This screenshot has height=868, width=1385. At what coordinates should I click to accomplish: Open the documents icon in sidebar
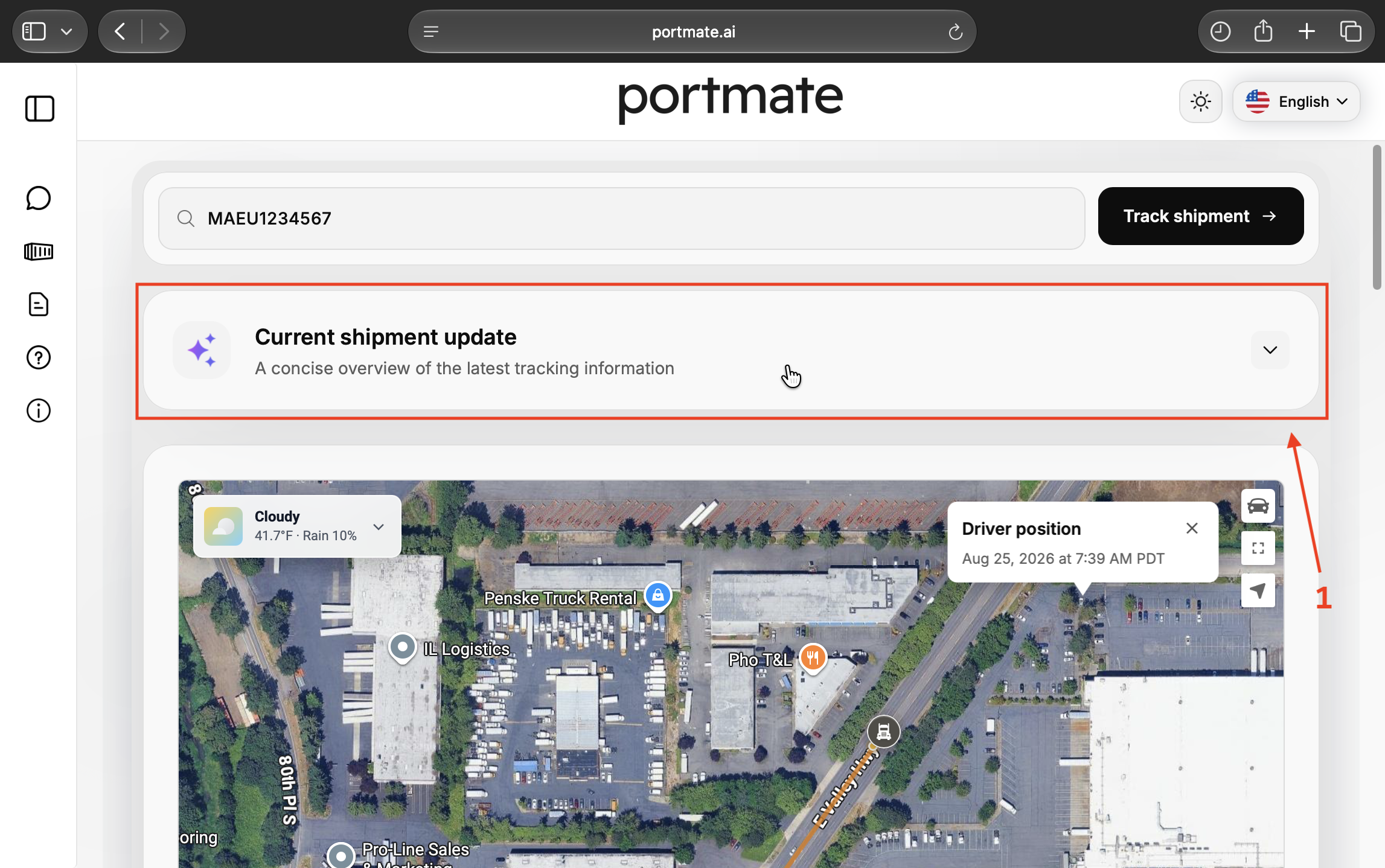39,304
